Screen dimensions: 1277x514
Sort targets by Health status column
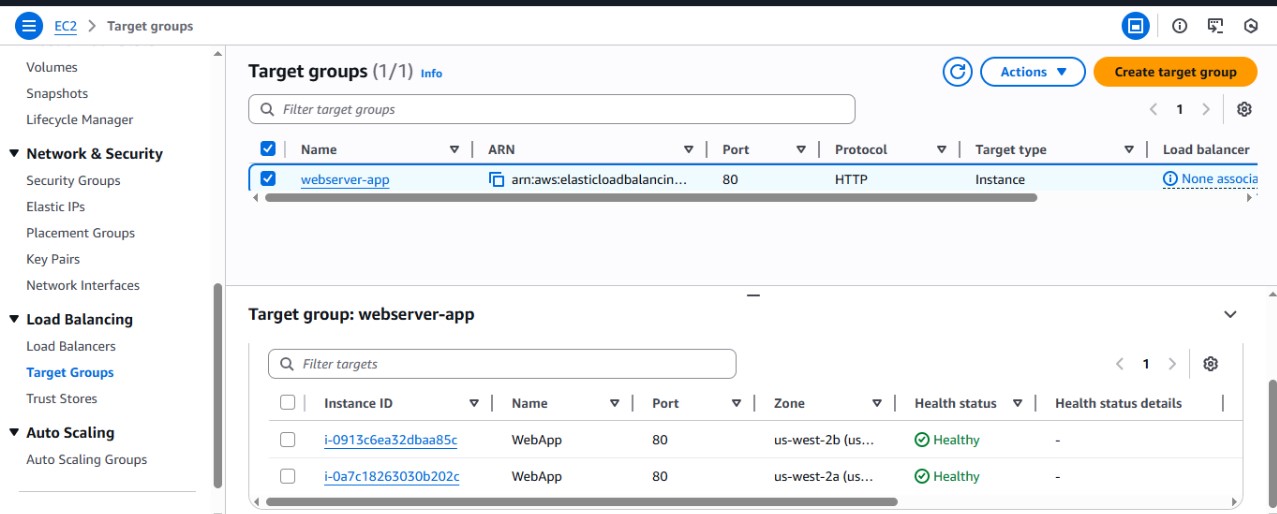pyautogui.click(x=1017, y=404)
